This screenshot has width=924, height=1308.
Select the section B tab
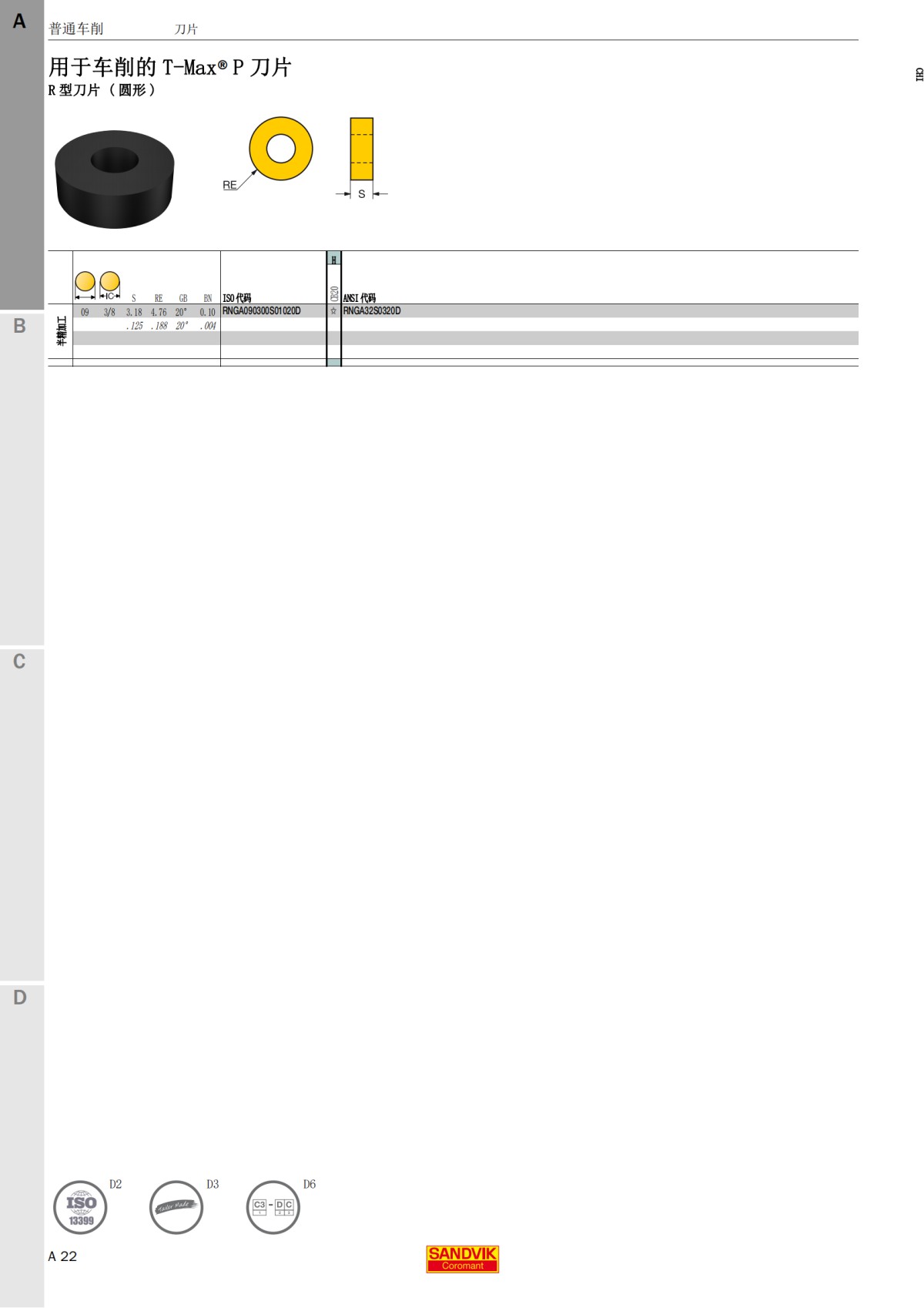[x=22, y=478]
